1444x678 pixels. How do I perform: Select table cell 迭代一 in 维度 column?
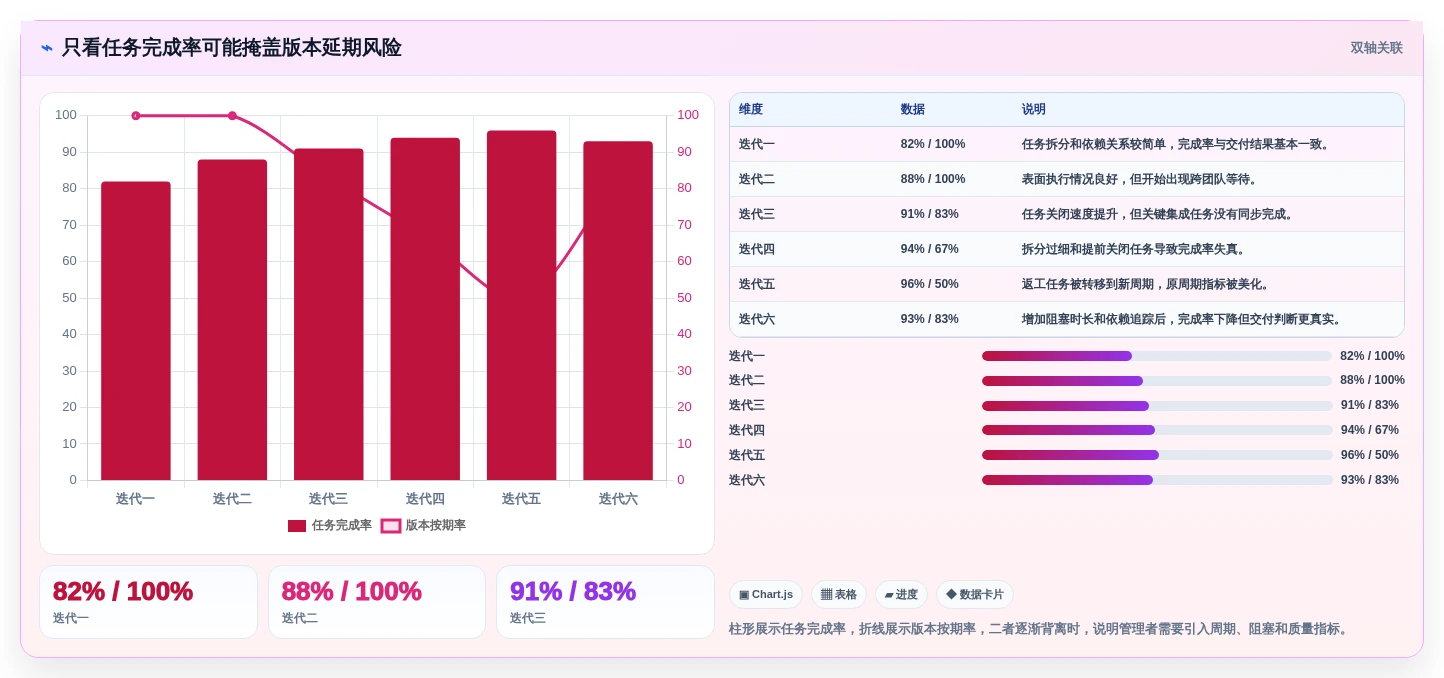[x=757, y=144]
